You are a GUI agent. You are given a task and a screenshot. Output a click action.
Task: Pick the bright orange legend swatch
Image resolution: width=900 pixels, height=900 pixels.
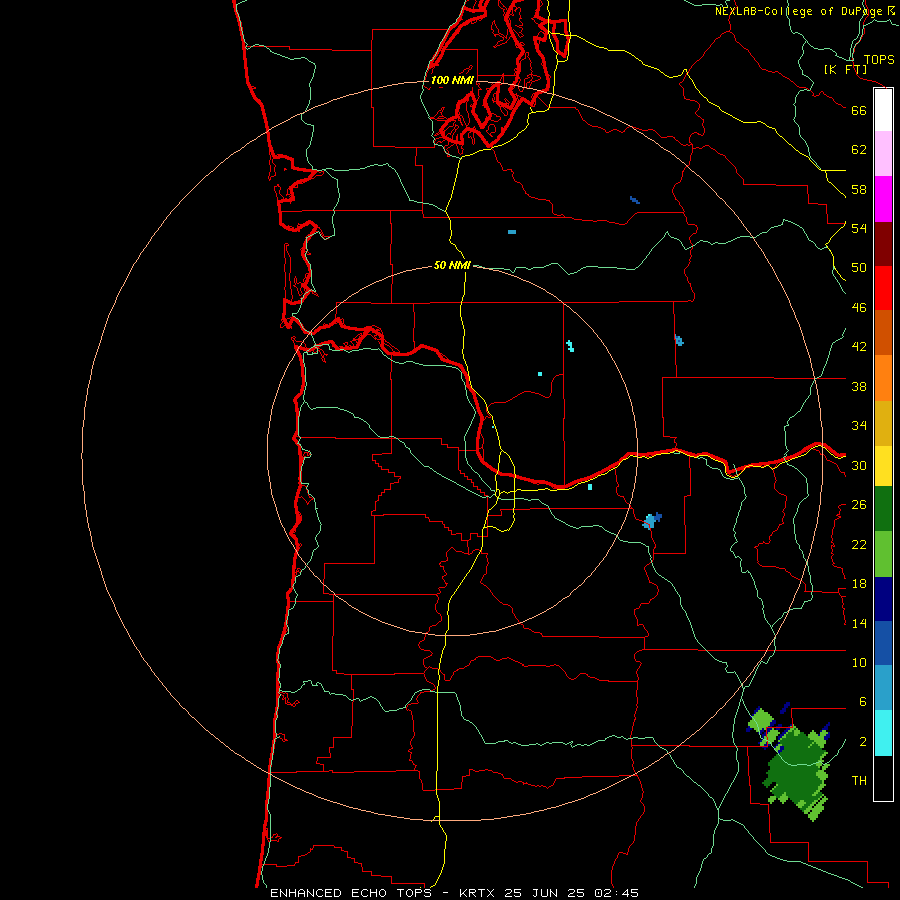(883, 378)
